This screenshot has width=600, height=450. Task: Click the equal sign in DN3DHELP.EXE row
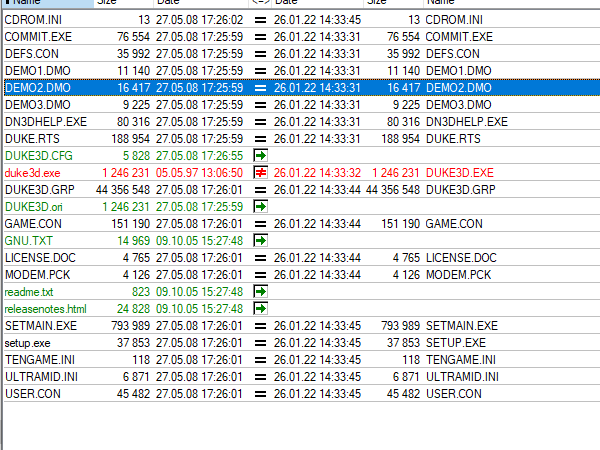tap(260, 122)
